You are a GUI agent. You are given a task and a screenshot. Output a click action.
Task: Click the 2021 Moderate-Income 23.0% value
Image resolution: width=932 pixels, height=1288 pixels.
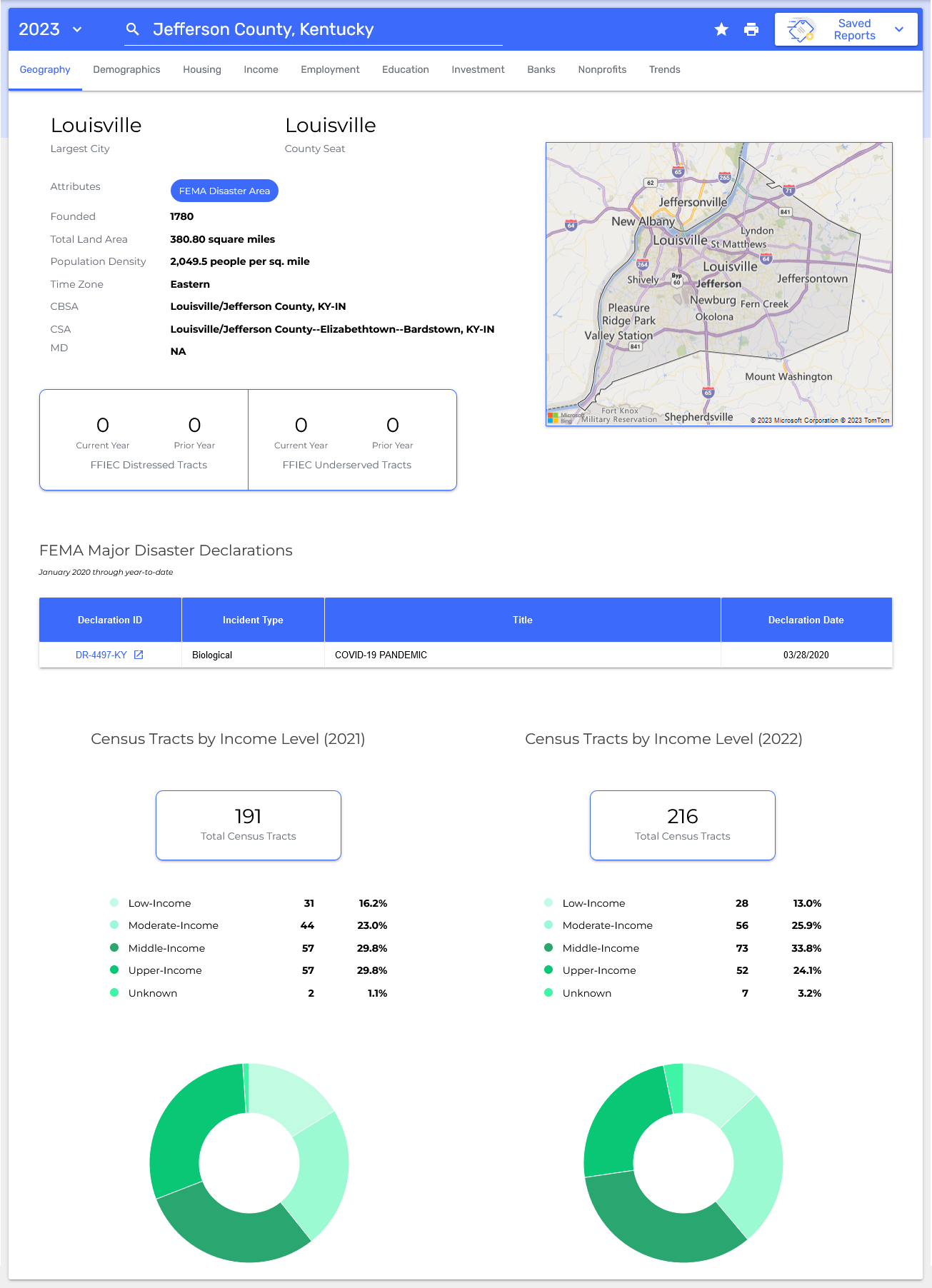(372, 925)
